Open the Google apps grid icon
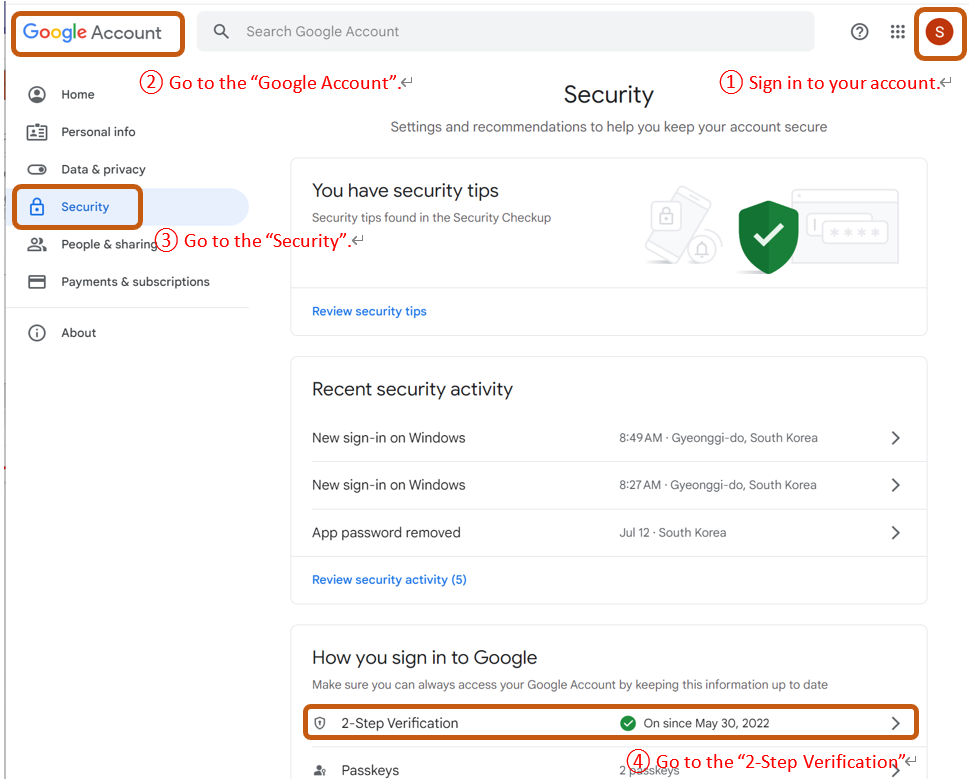The height and width of the screenshot is (784, 969). (x=898, y=32)
